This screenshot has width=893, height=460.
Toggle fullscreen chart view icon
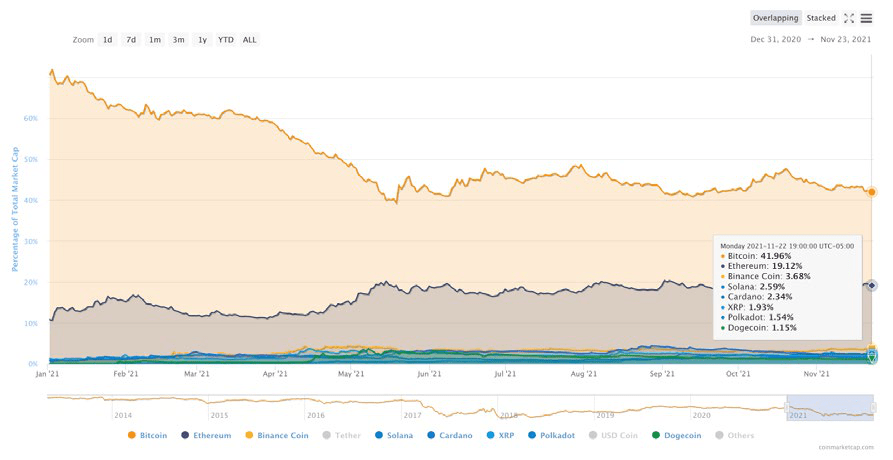point(849,18)
